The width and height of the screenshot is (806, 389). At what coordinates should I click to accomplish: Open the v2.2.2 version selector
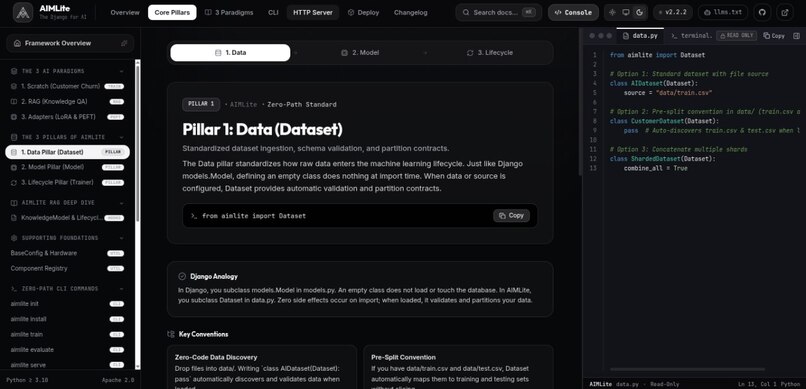pyautogui.click(x=673, y=12)
